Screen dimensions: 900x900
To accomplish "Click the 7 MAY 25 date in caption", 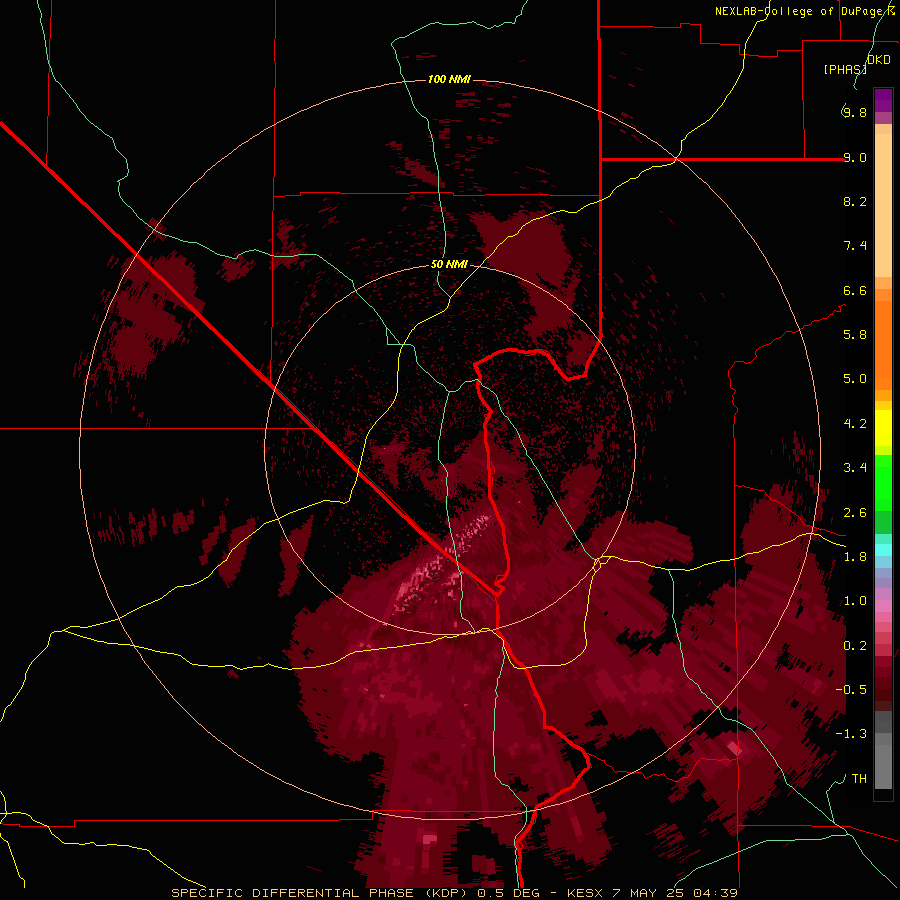I will pyautogui.click(x=649, y=893).
